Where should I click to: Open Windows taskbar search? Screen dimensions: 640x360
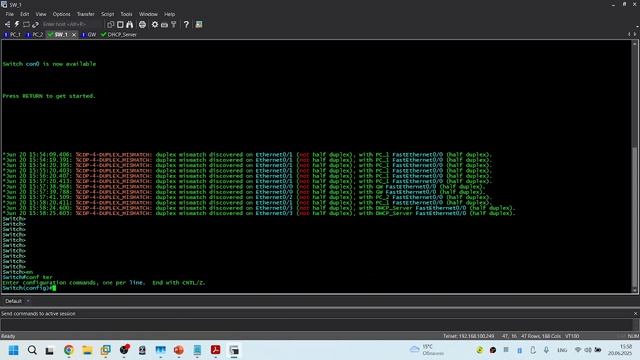pos(32,350)
